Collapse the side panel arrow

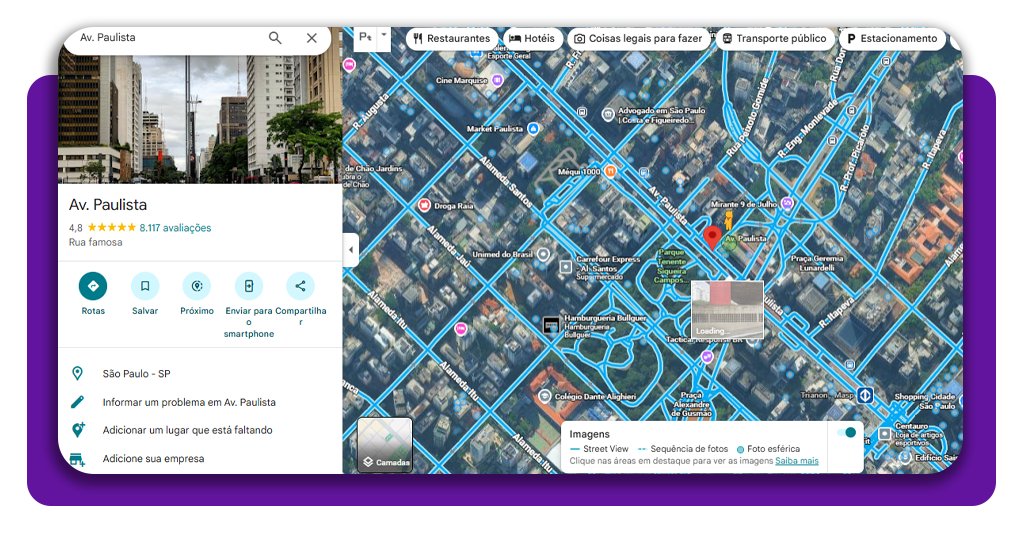tap(351, 250)
